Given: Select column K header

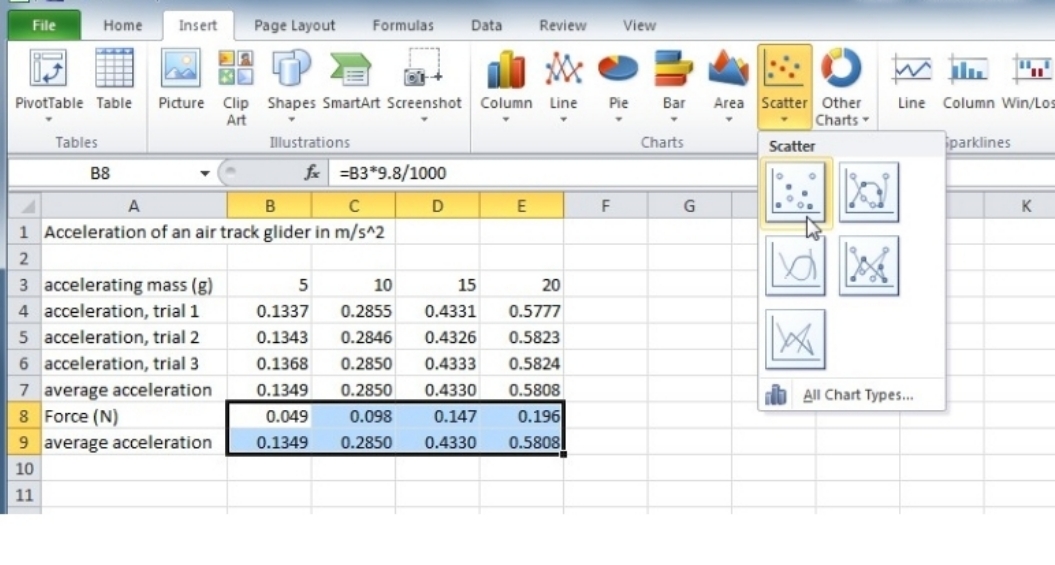Looking at the screenshot, I should (x=1026, y=206).
